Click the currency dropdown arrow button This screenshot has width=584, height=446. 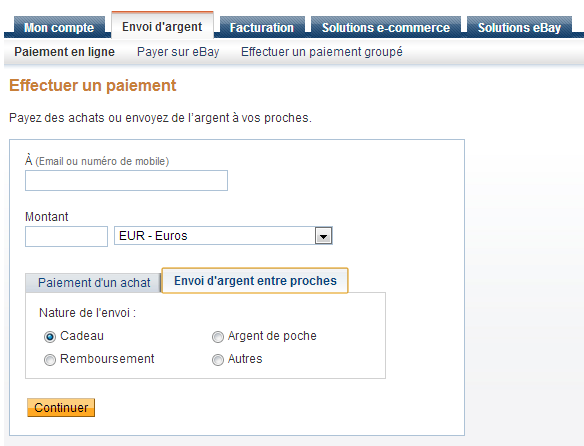coord(323,236)
